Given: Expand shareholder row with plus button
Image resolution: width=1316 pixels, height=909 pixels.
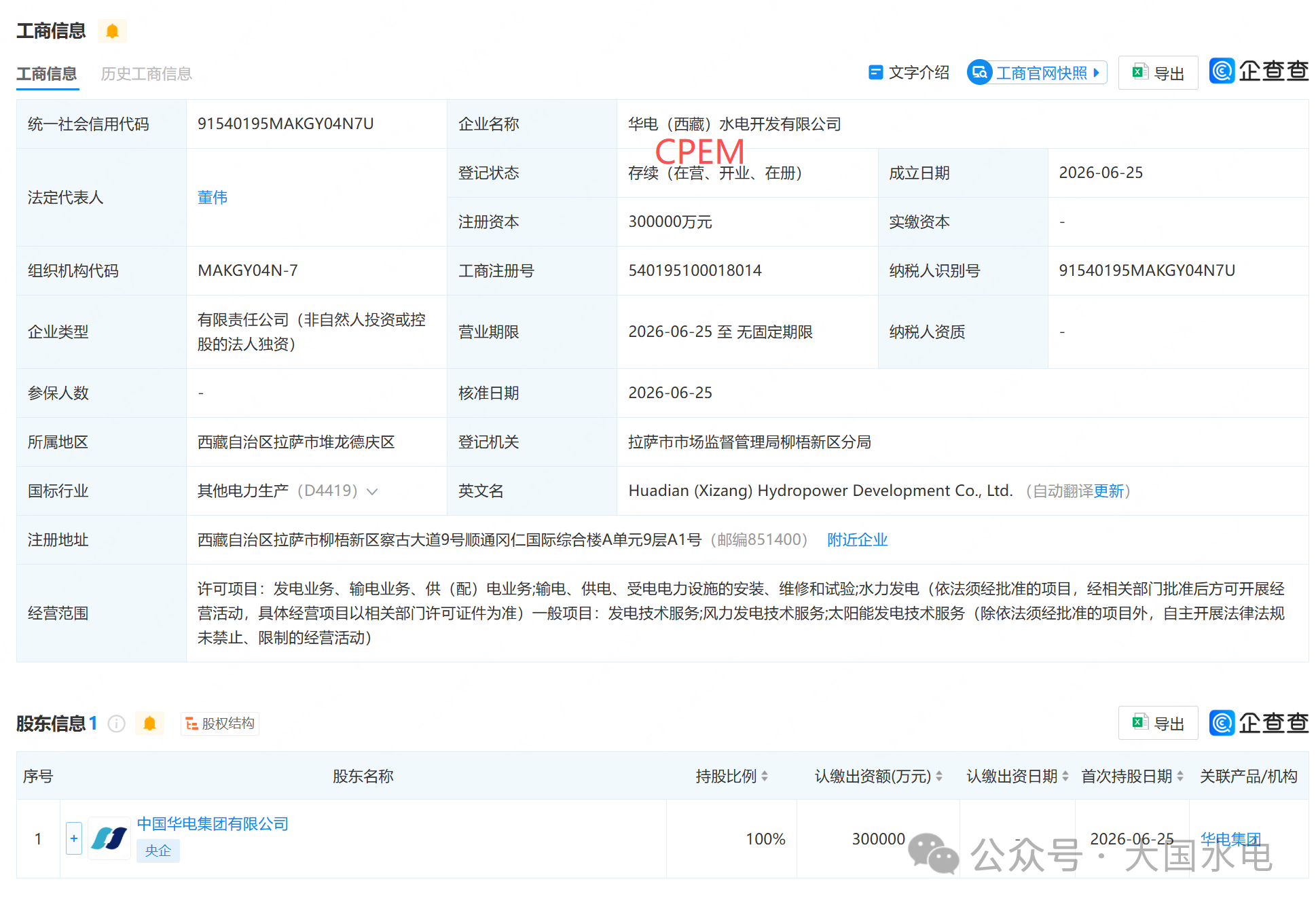Looking at the screenshot, I should point(74,838).
